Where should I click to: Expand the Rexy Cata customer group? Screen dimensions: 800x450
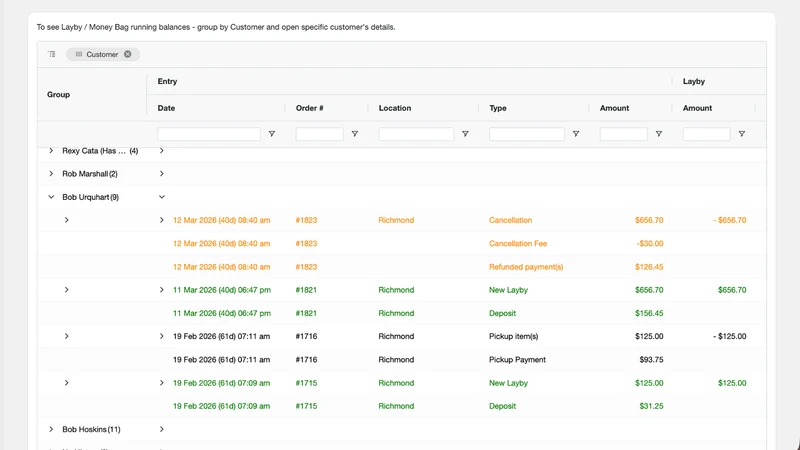pyautogui.click(x=51, y=151)
